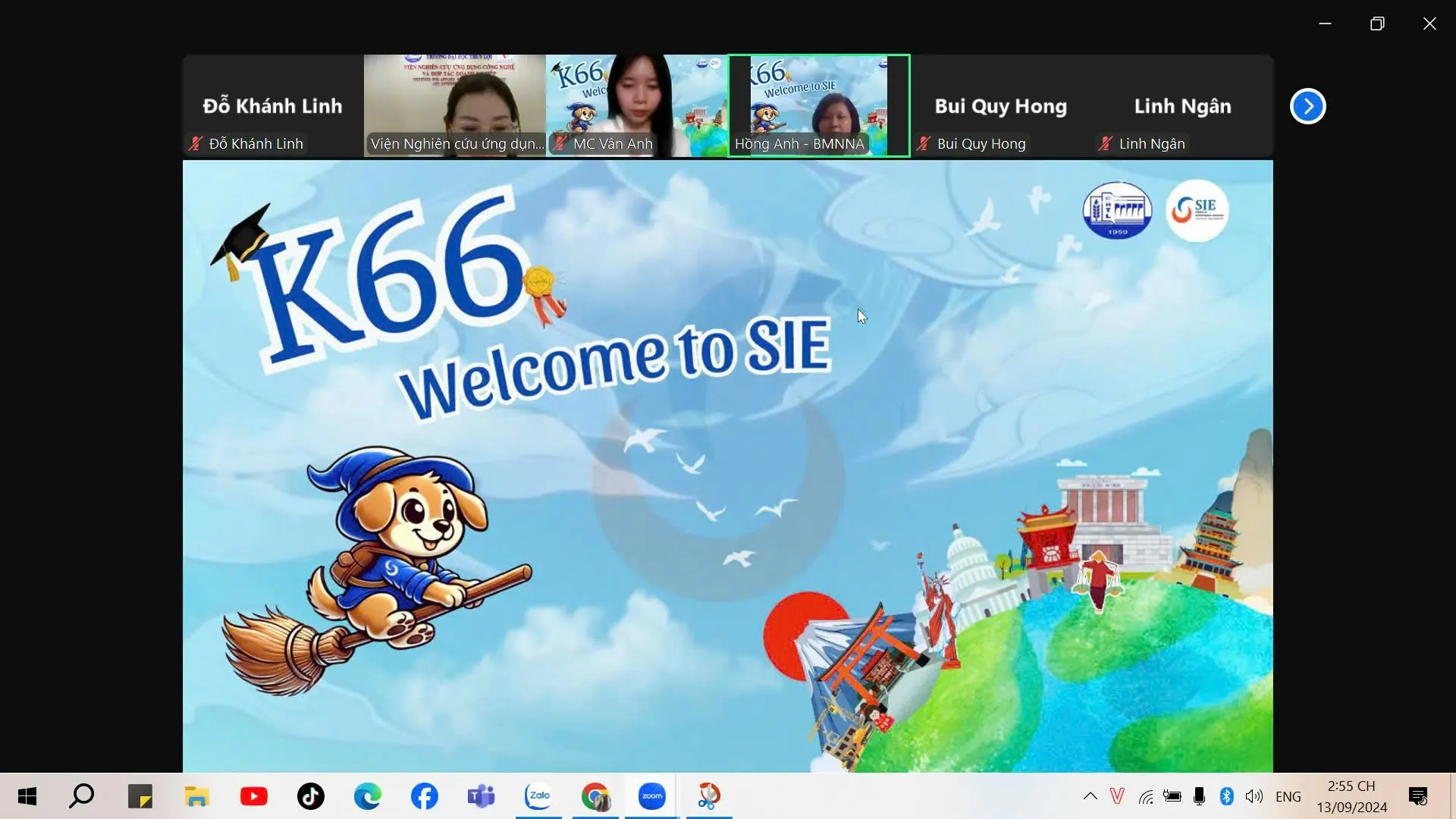The image size is (1456, 819).
Task: Open Facebook from the taskbar
Action: click(x=424, y=795)
